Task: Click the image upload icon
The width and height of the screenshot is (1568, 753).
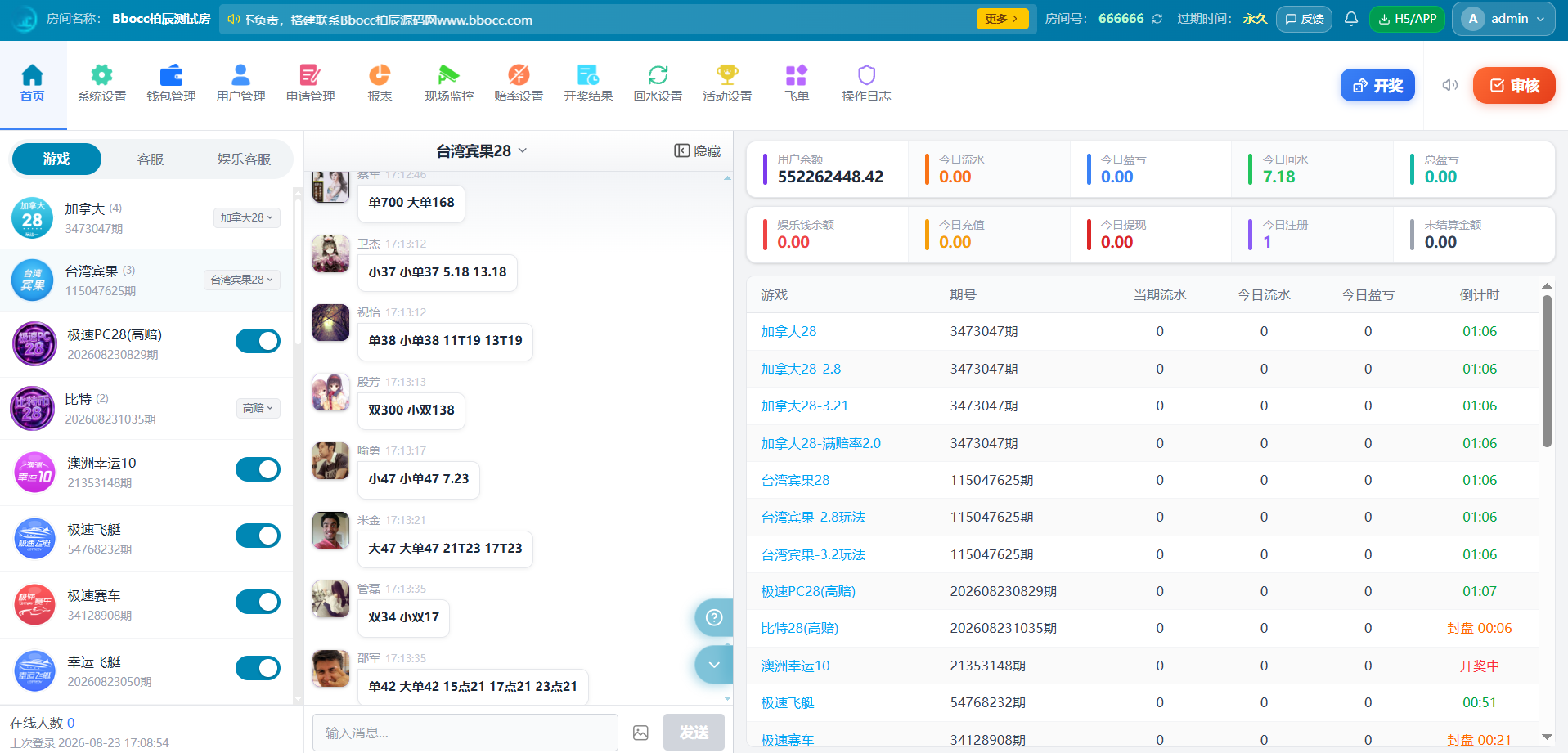Action: 640,733
